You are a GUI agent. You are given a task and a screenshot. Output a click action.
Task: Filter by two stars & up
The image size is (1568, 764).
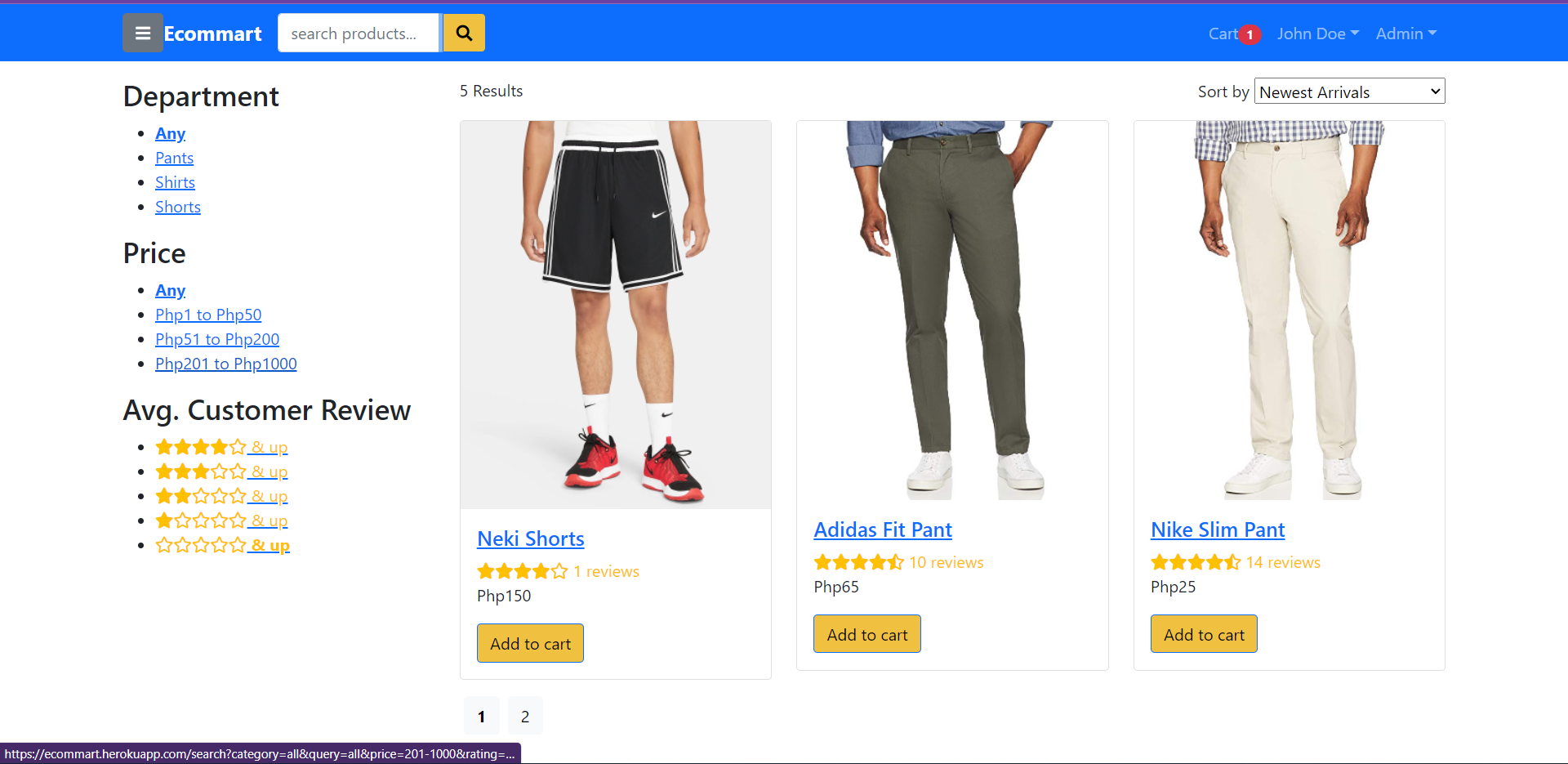point(221,496)
